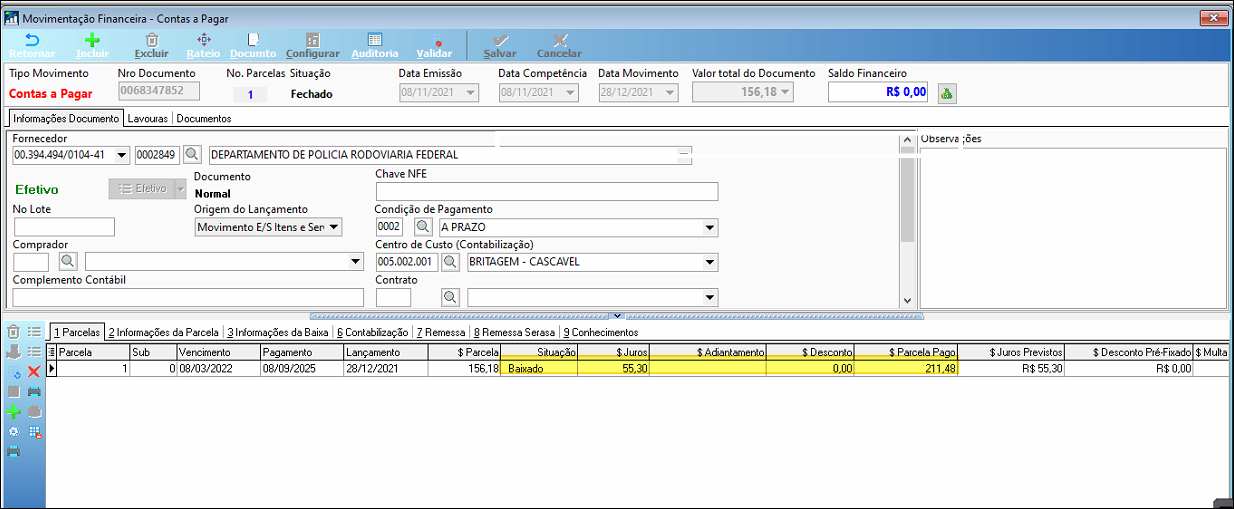Click the Comprador search magnifier
The height and width of the screenshot is (509, 1234).
68,262
